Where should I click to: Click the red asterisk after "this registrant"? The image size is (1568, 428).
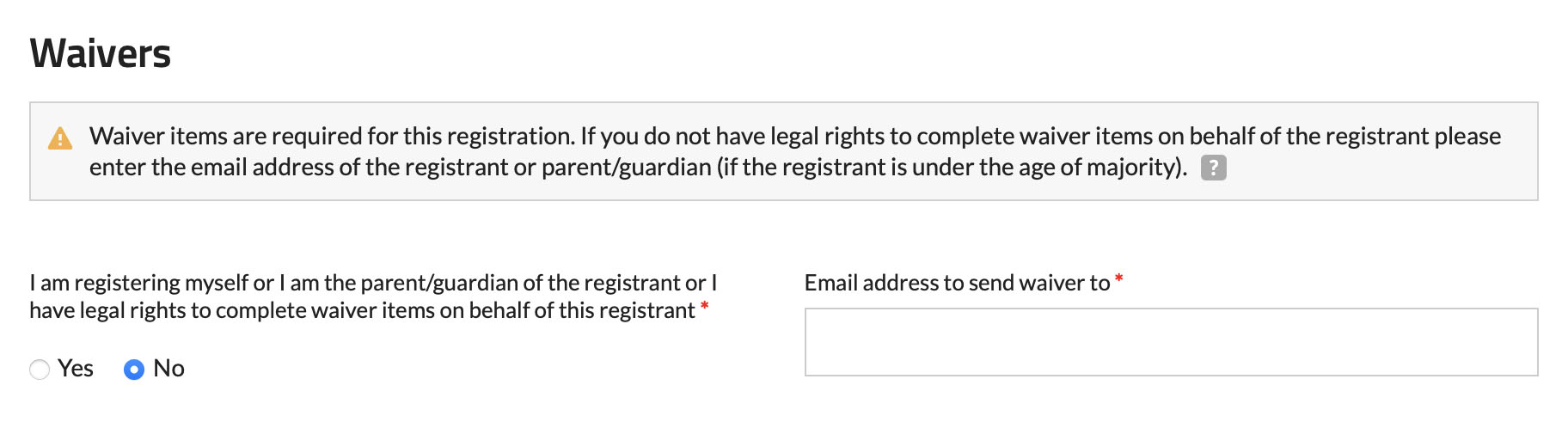point(704,307)
